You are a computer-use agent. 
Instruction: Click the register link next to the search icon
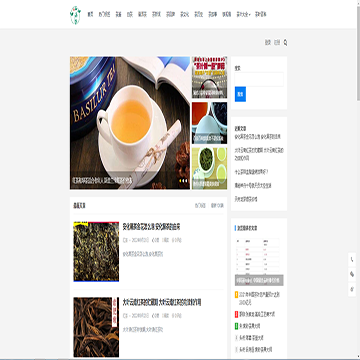(x=277, y=43)
